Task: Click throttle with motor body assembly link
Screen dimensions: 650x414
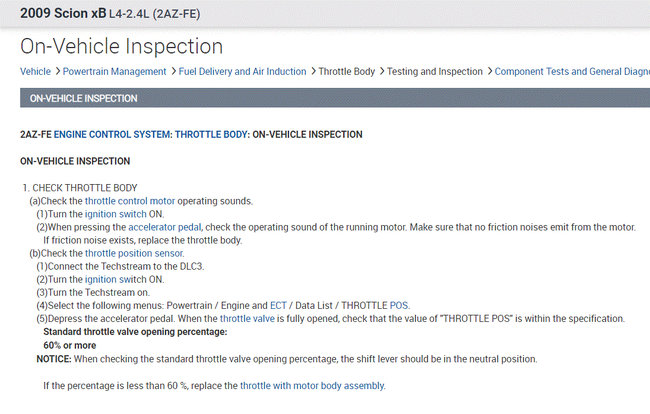Action: click(x=312, y=385)
